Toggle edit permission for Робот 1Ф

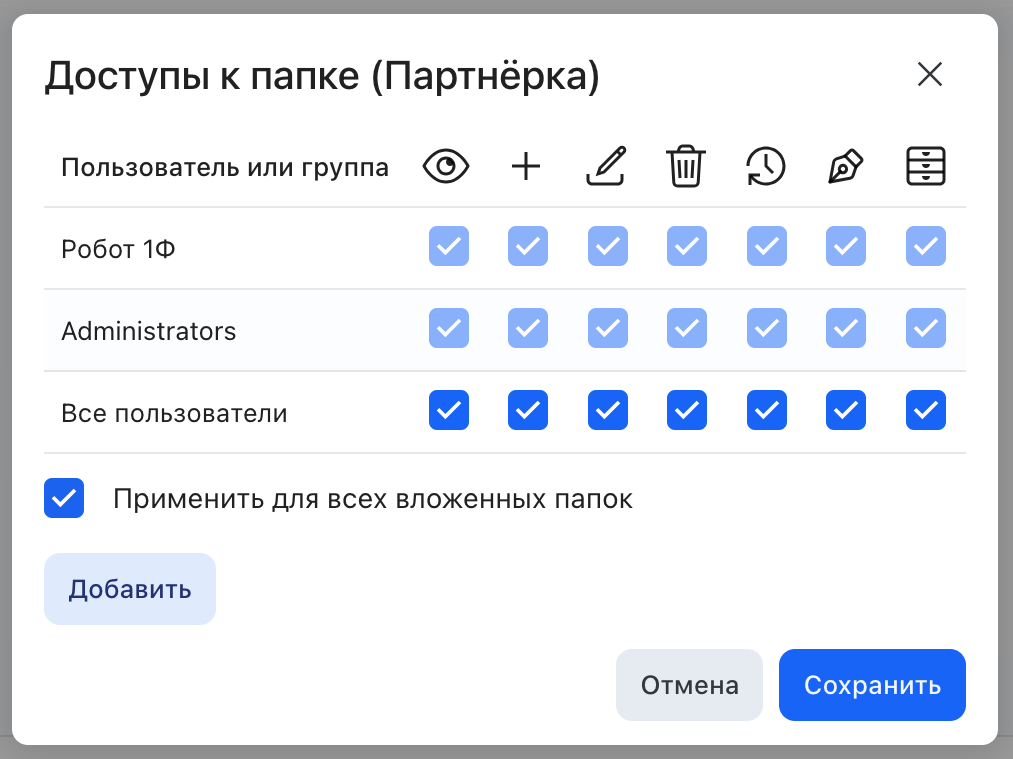click(x=608, y=246)
